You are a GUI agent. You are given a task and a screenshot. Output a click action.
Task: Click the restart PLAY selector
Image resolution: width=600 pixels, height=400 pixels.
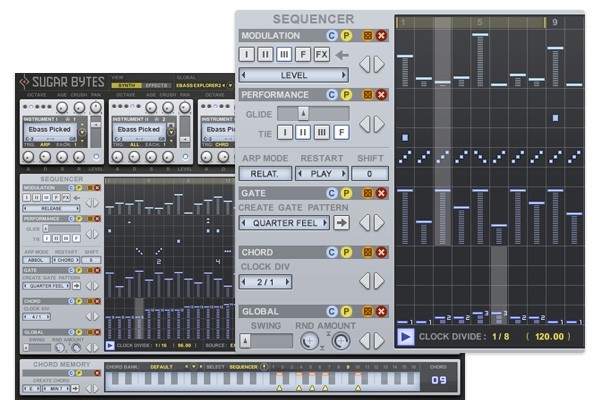click(321, 174)
